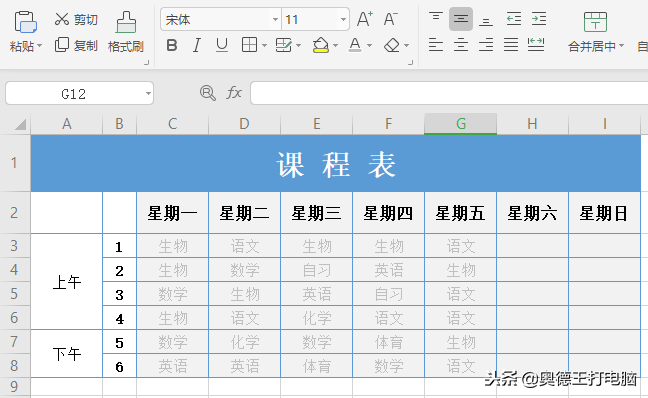Screen dimensions: 648x398
Task: Select row 9 header
Action: pos(15,387)
